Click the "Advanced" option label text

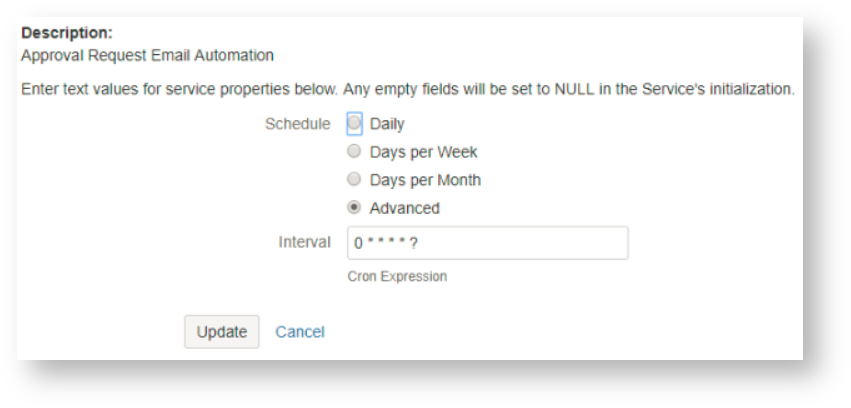(x=404, y=208)
